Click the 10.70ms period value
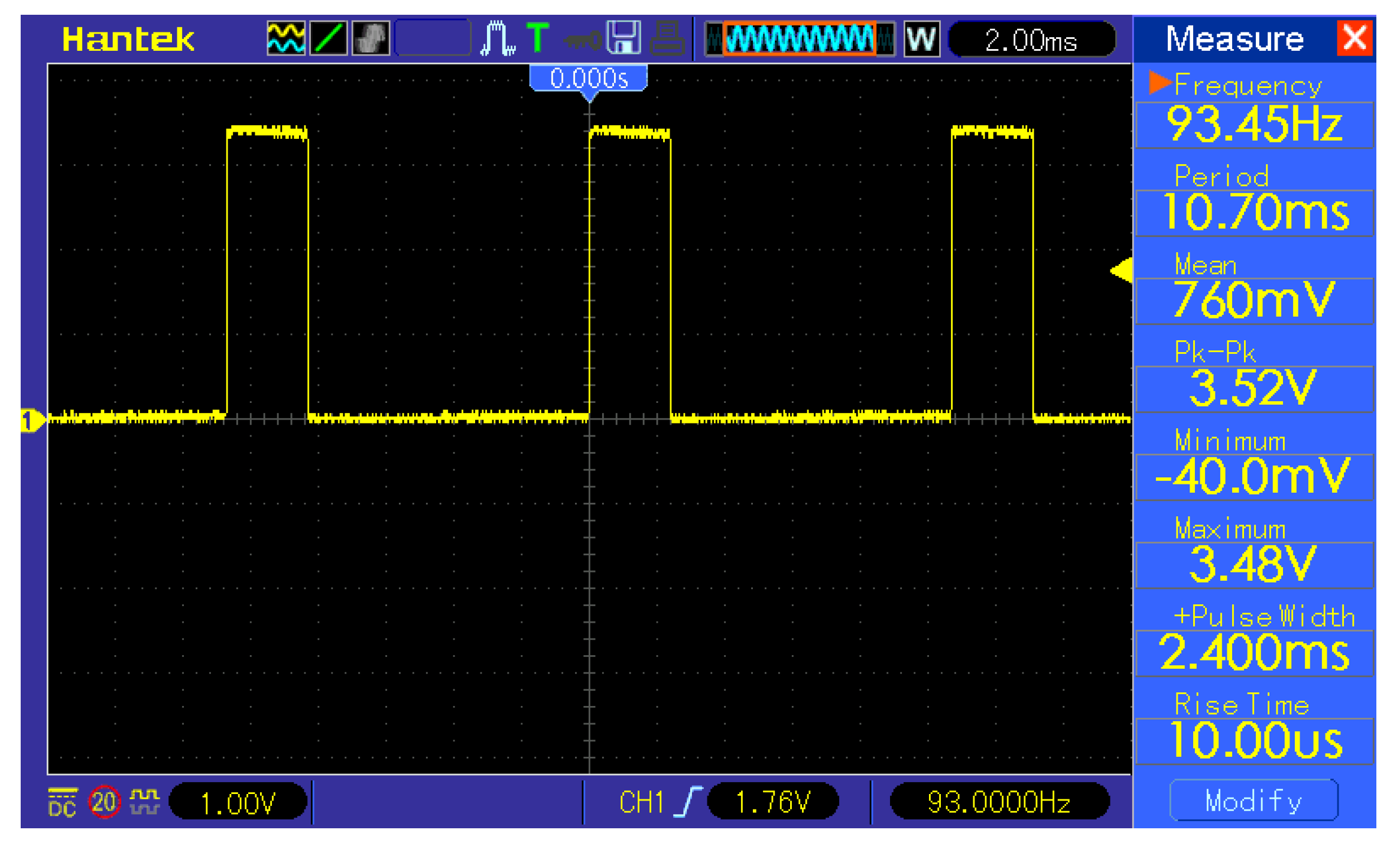1400x846 pixels. pyautogui.click(x=1255, y=213)
